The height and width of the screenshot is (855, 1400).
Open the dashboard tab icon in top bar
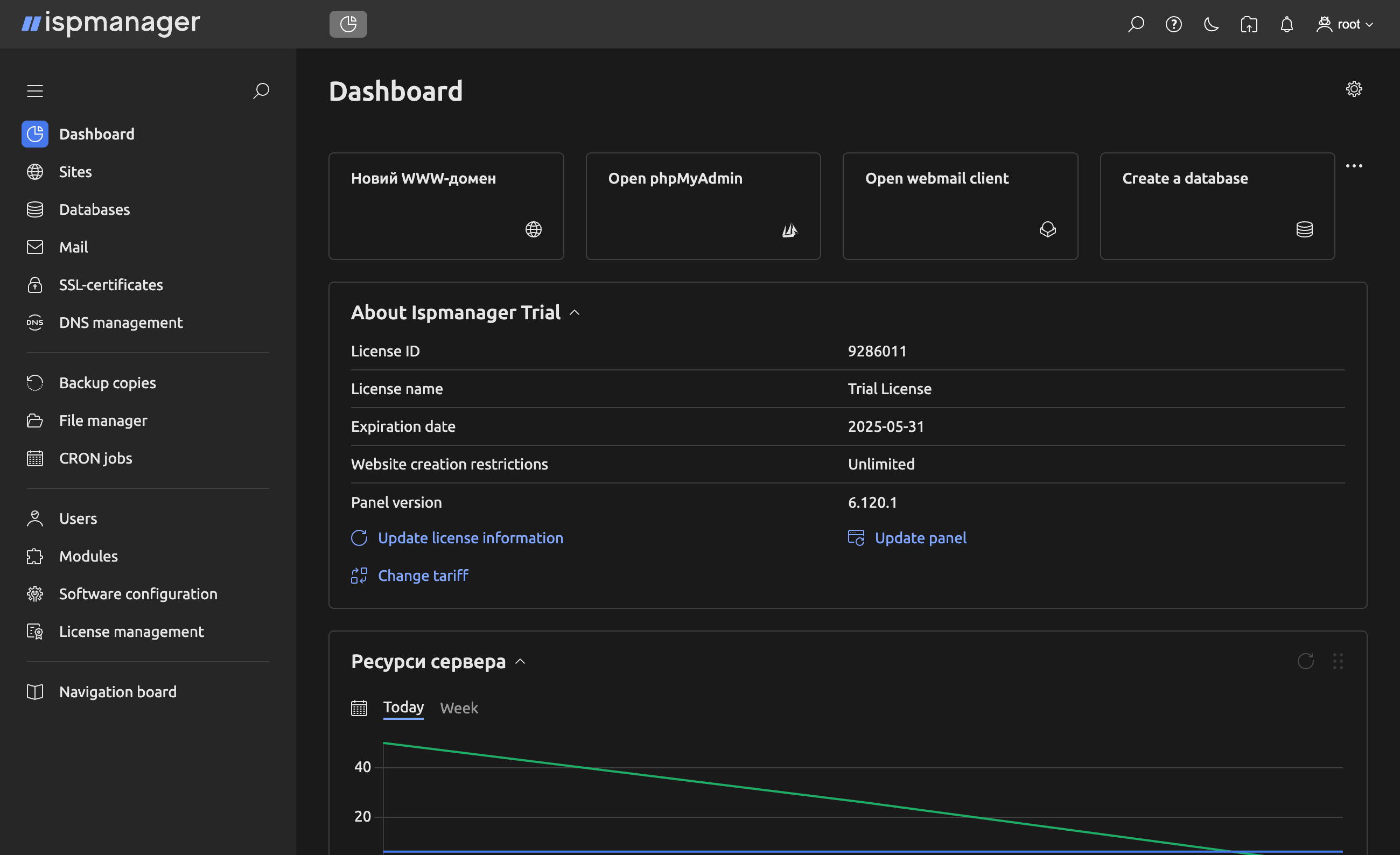pos(348,24)
